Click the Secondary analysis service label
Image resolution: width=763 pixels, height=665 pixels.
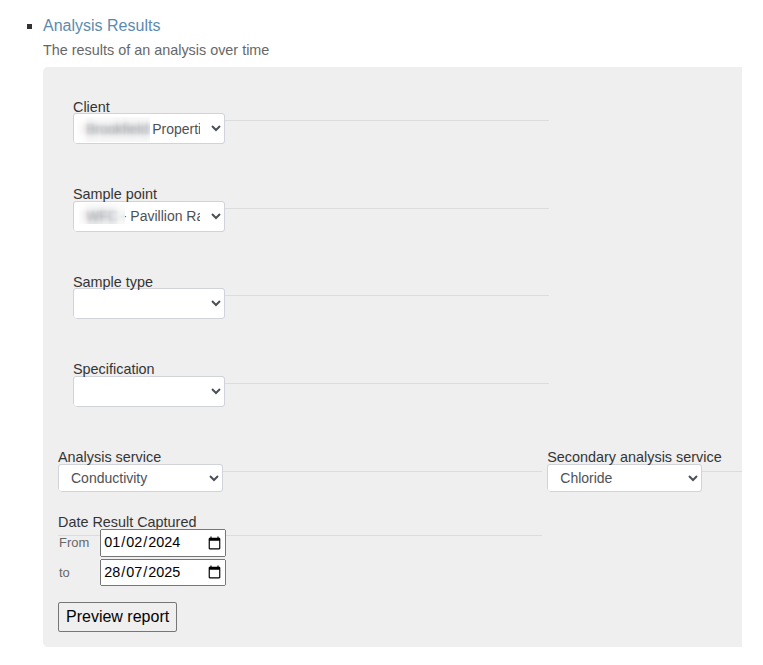tap(634, 457)
